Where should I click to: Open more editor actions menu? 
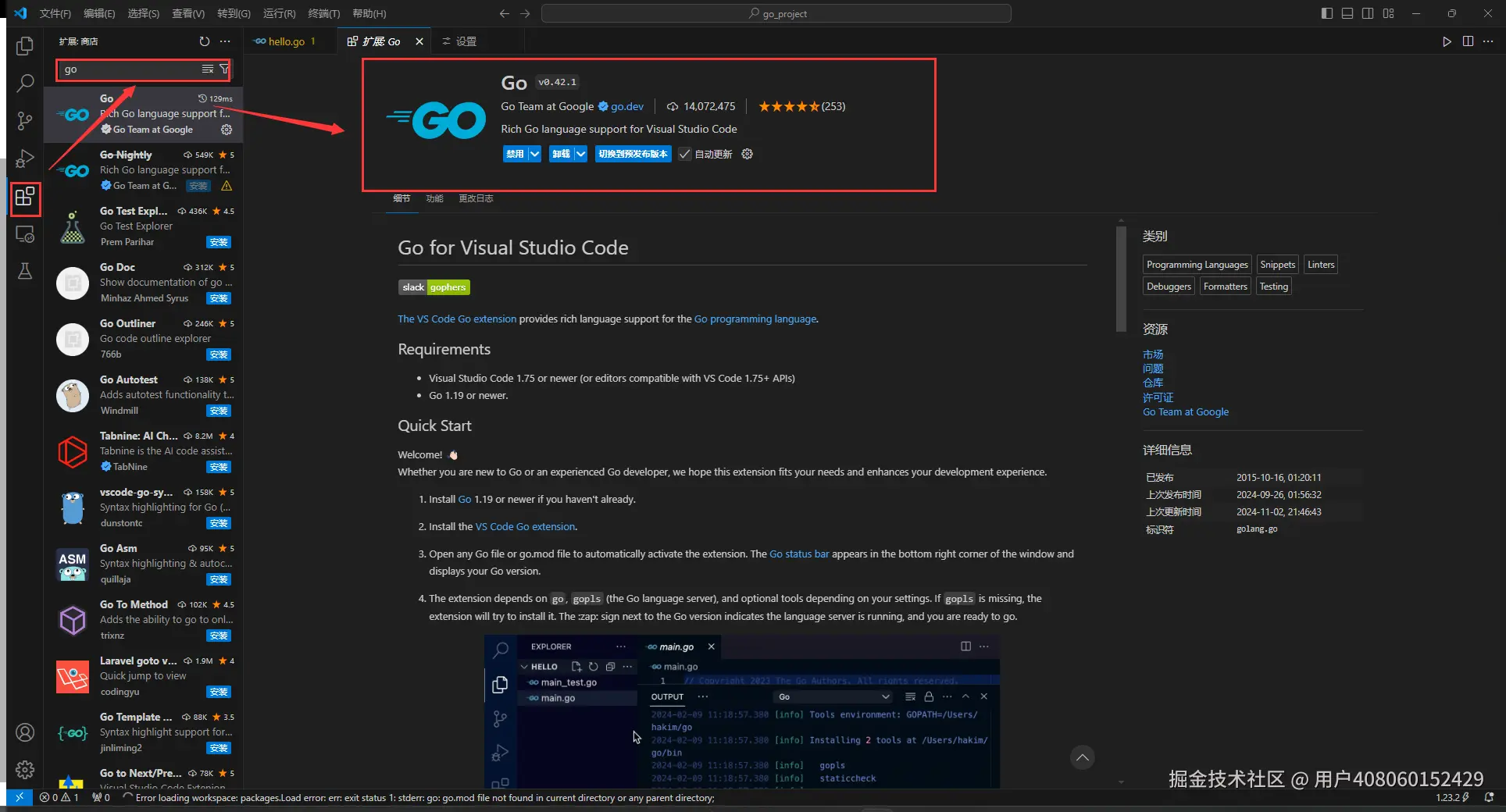click(x=1488, y=41)
